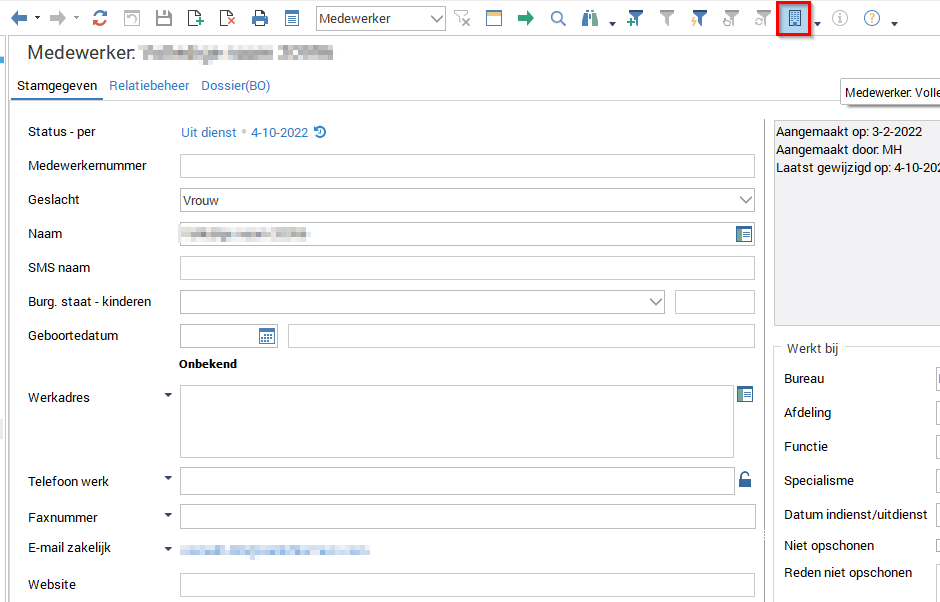This screenshot has width=940, height=602.
Task: Switch to the Relatiebeheer tab
Action: (x=149, y=86)
